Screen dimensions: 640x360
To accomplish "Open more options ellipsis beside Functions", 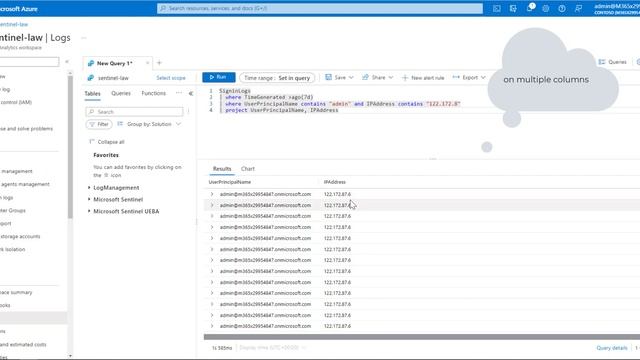I will (178, 93).
